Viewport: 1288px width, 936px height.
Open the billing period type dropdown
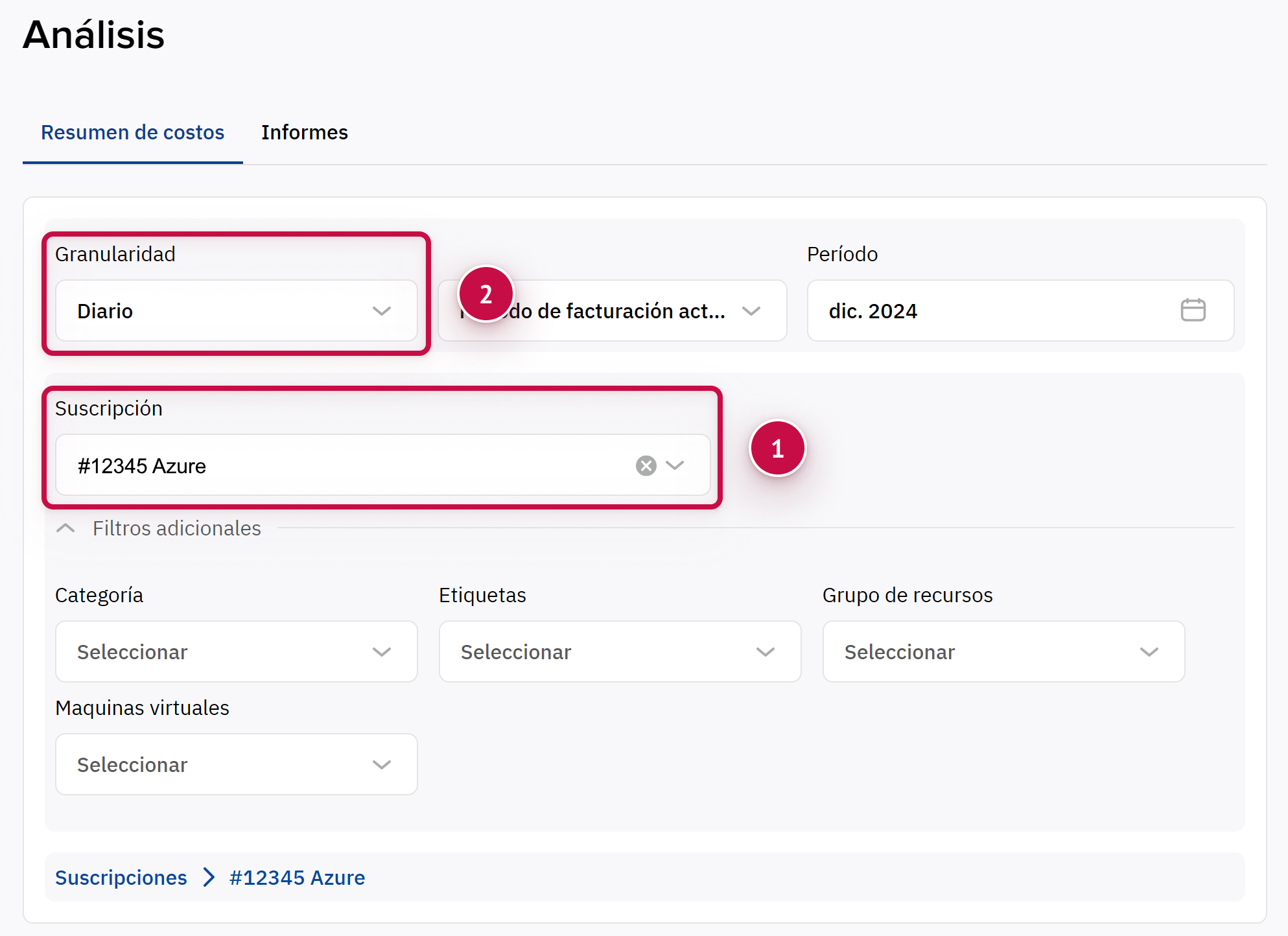tap(622, 311)
